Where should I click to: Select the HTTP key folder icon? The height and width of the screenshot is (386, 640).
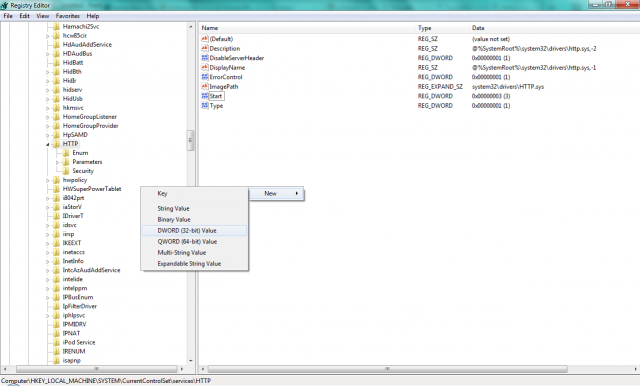56,144
